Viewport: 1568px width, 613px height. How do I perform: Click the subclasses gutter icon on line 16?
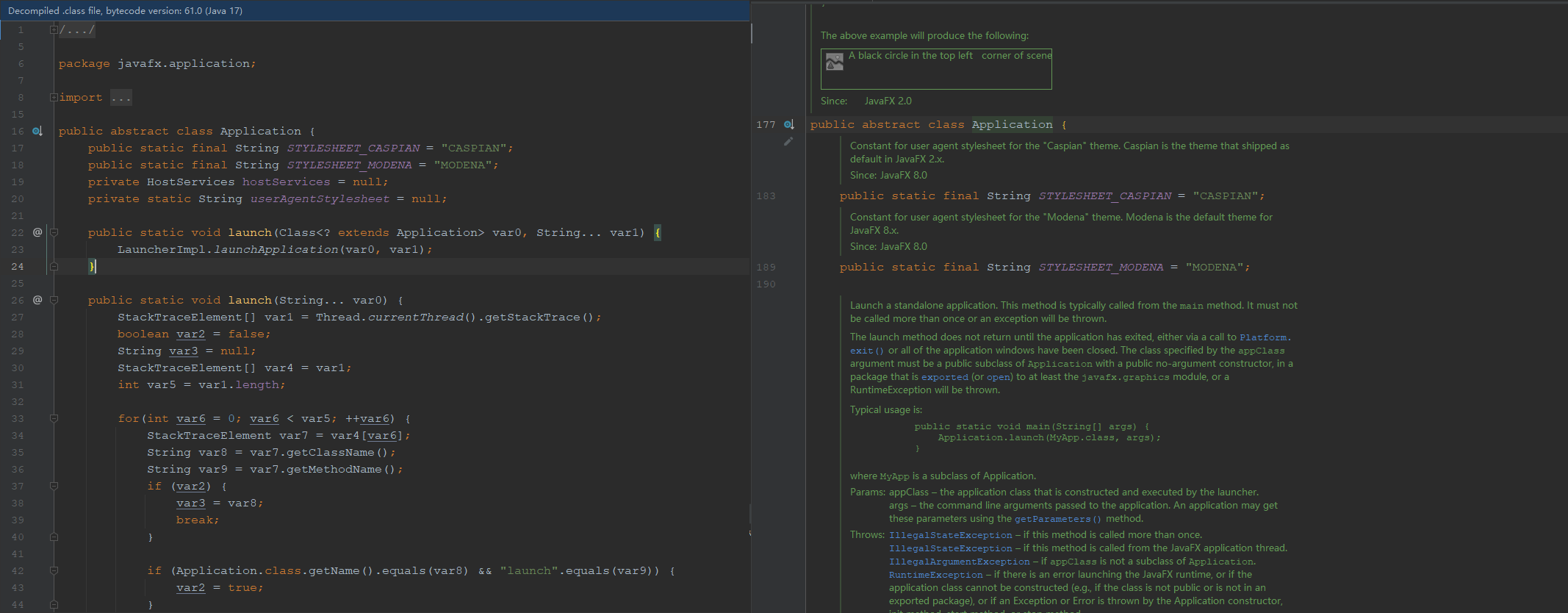pos(37,131)
